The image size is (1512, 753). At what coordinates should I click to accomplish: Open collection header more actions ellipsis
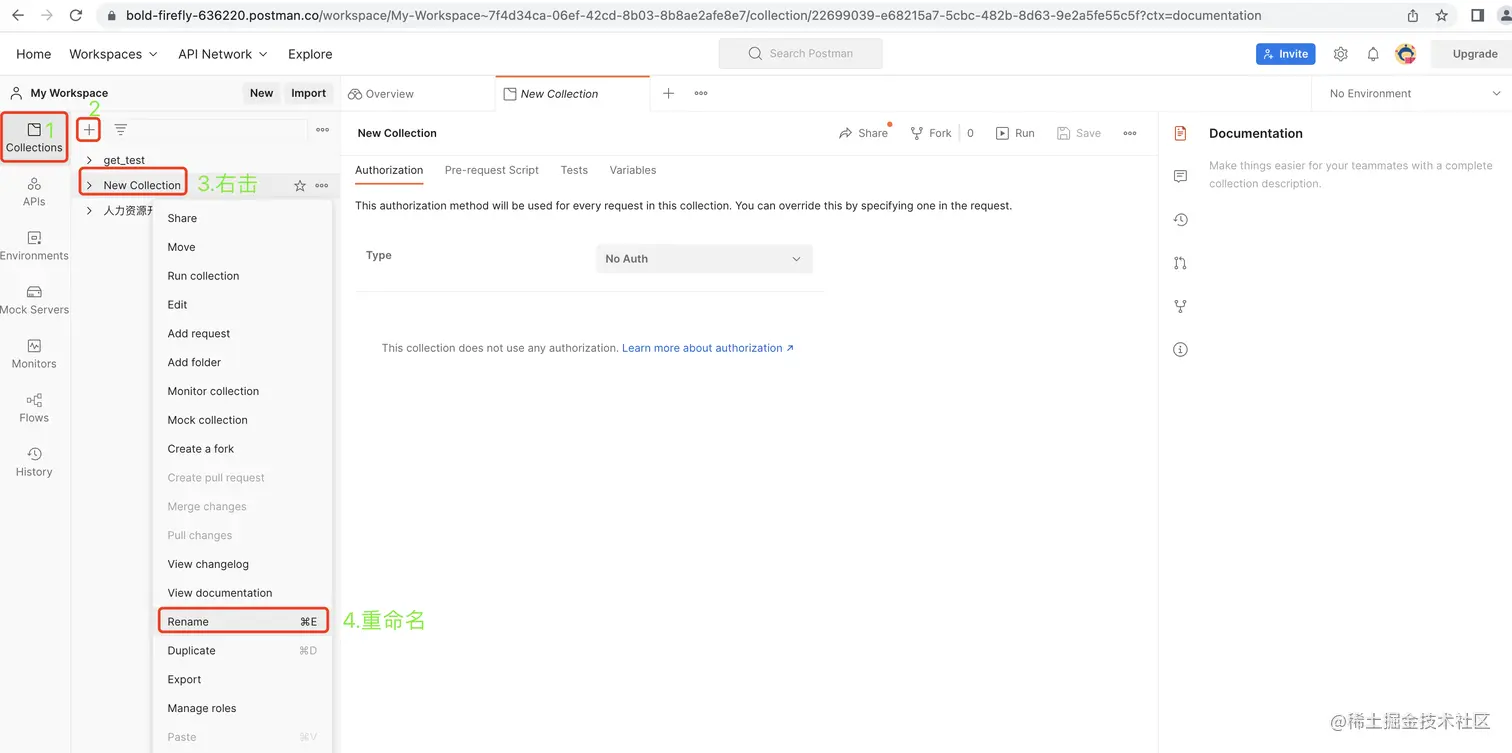(x=1130, y=133)
